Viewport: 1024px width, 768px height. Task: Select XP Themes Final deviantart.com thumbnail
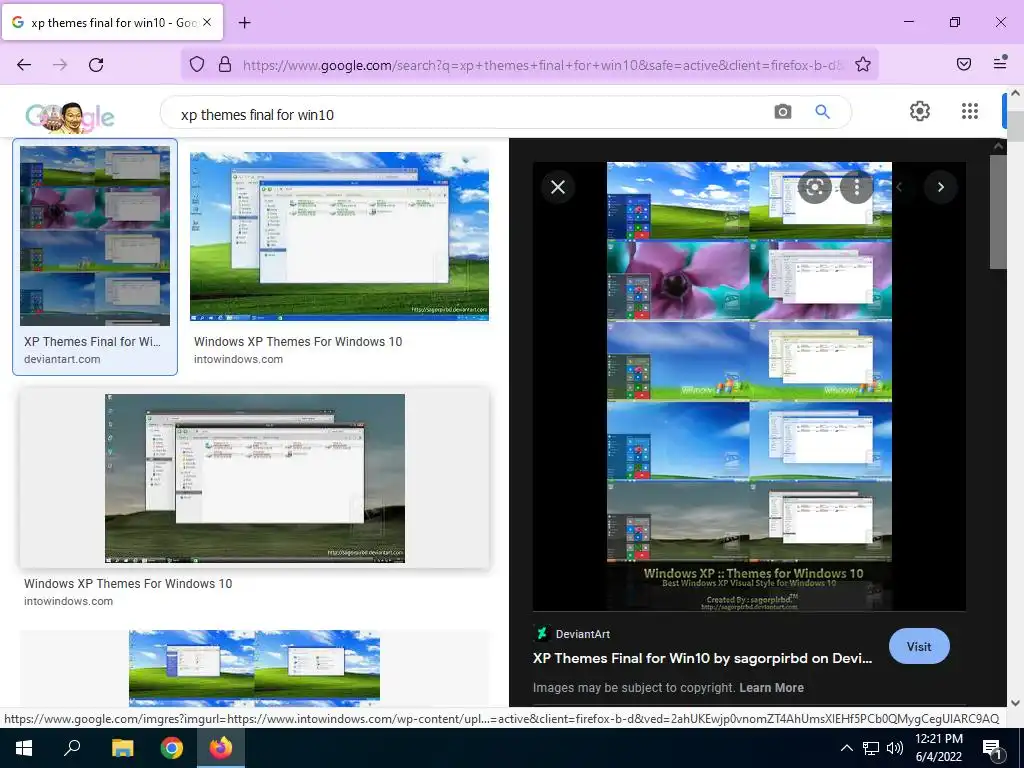pyautogui.click(x=95, y=236)
